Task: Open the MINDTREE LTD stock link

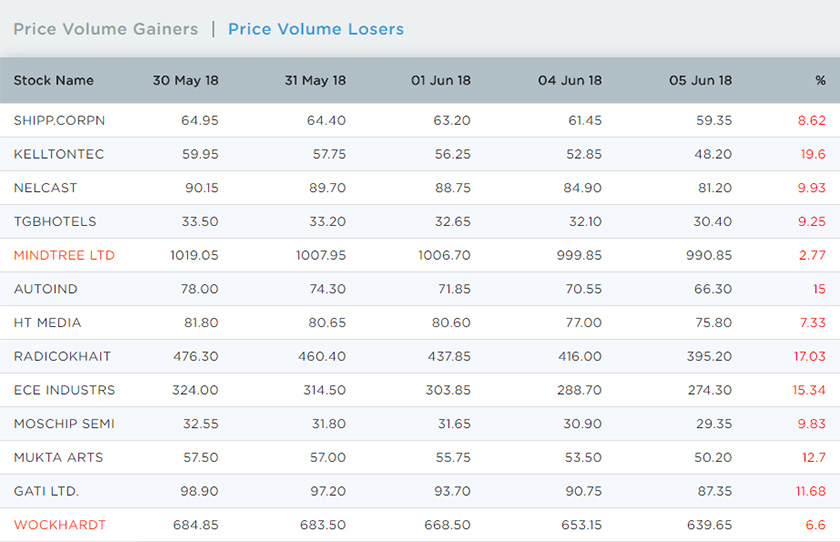Action: pyautogui.click(x=64, y=255)
